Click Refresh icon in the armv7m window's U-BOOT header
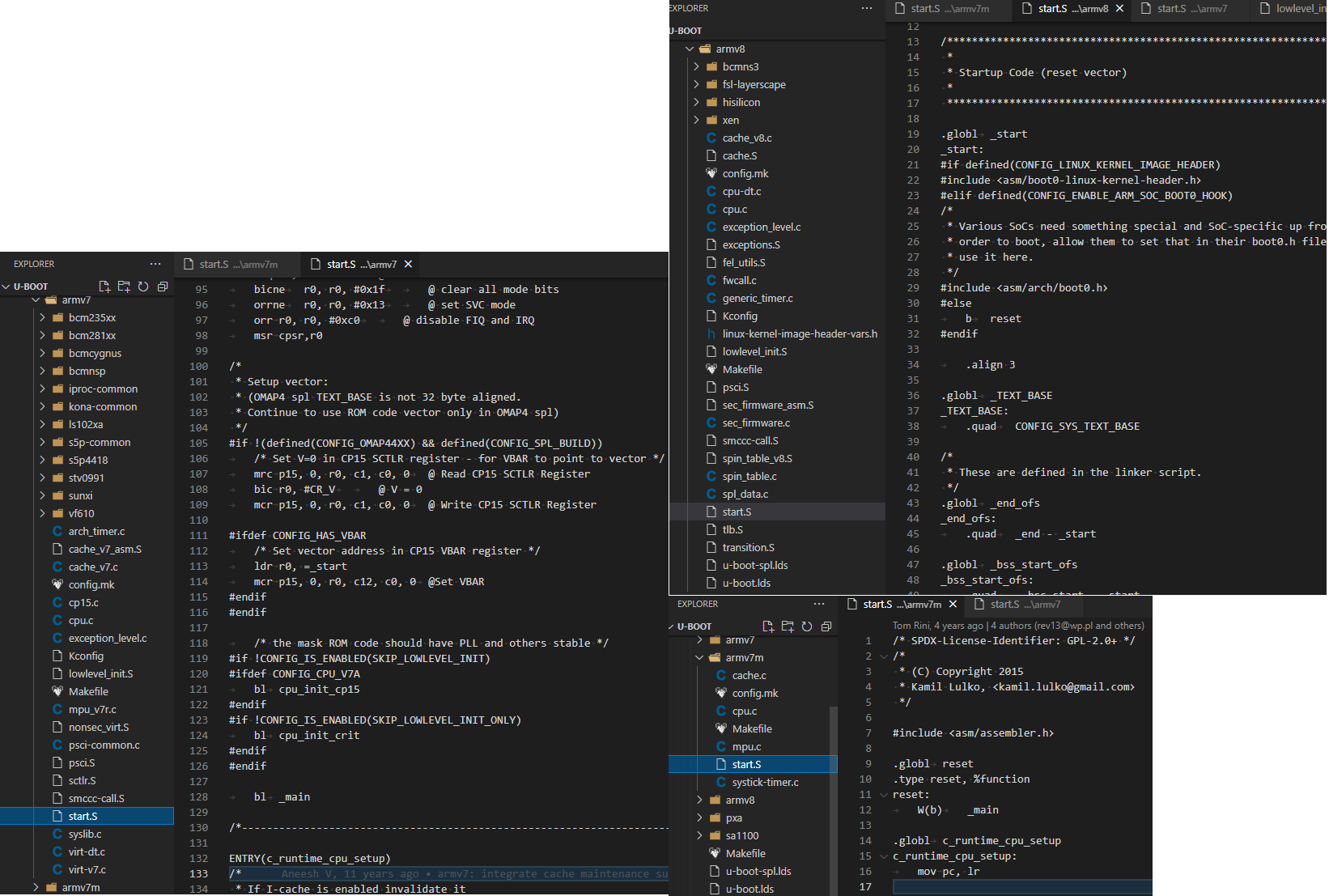This screenshot has width=1329, height=896. (x=807, y=626)
